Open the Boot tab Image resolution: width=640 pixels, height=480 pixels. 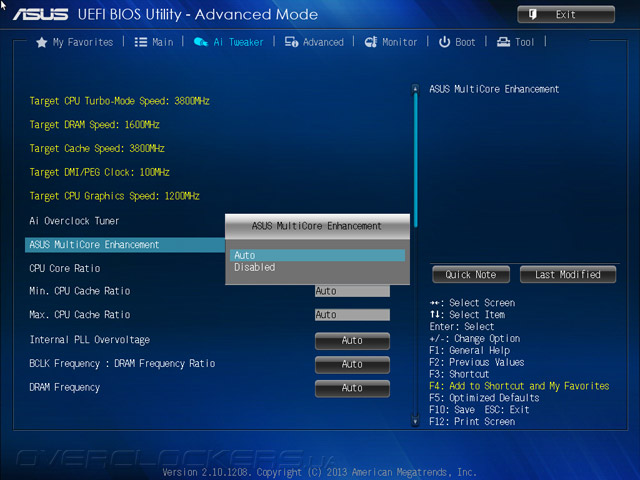coord(457,42)
